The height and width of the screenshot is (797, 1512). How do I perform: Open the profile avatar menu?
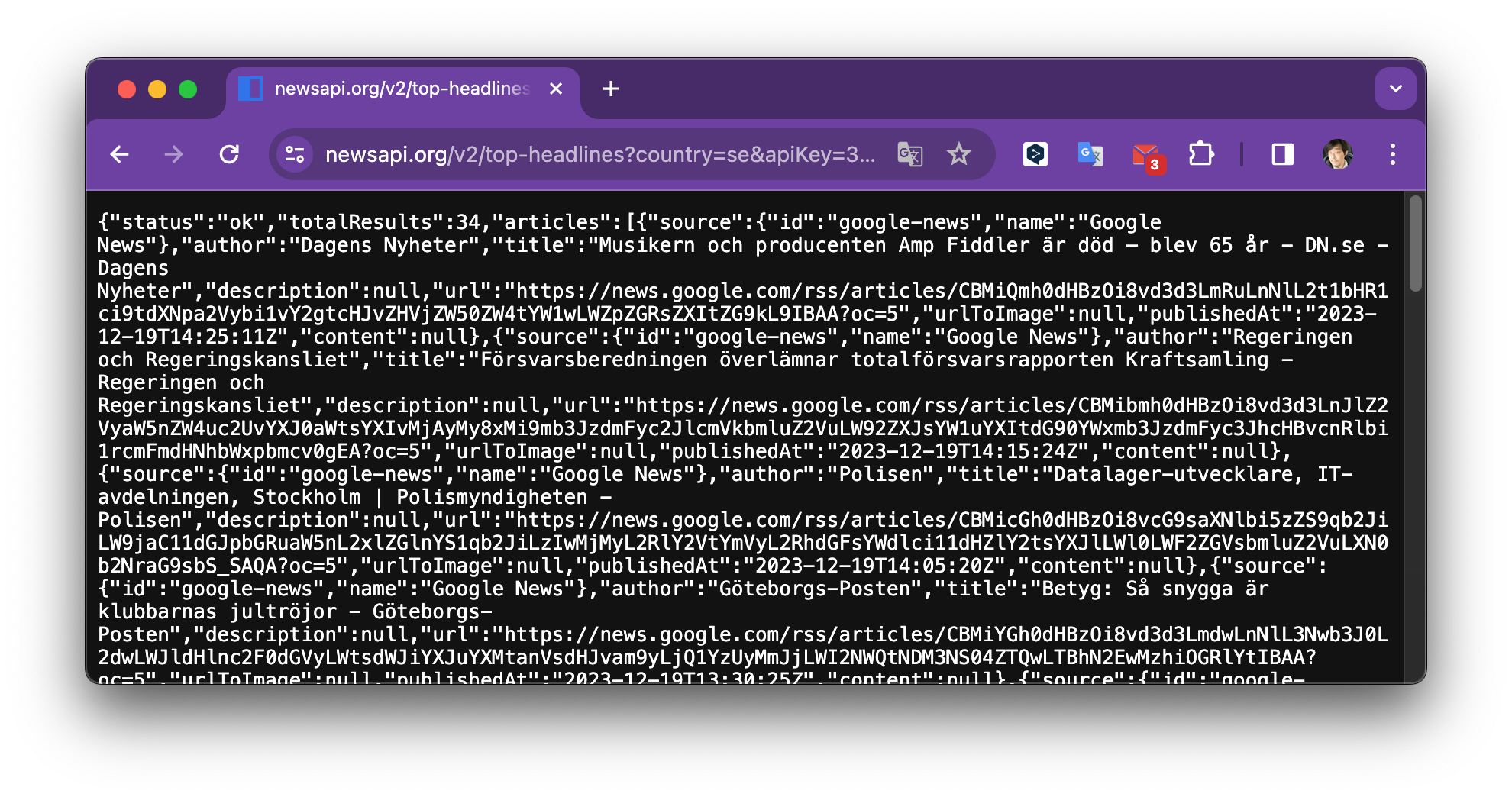pyautogui.click(x=1337, y=155)
